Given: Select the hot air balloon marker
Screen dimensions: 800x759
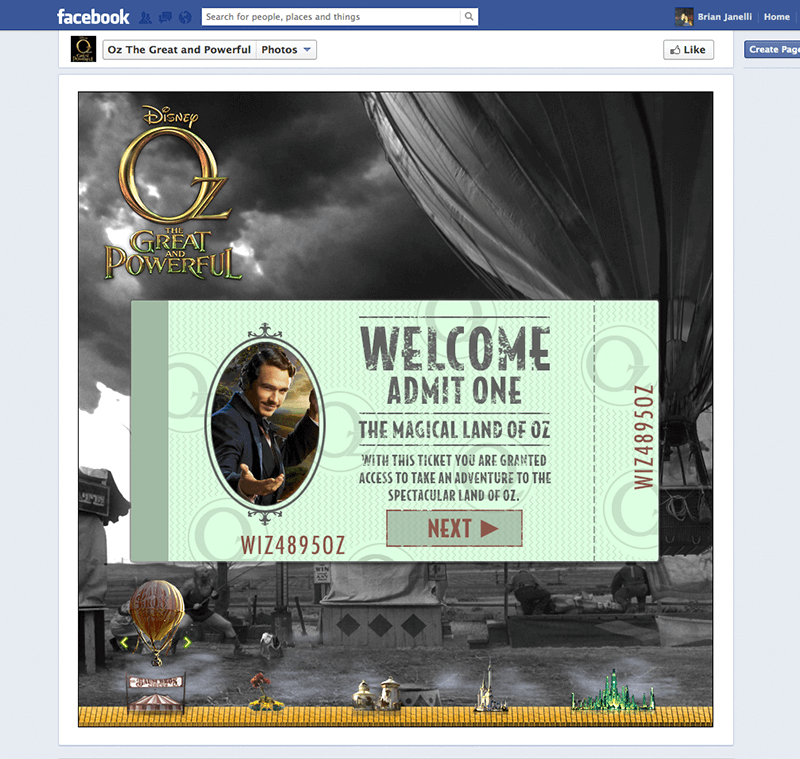Looking at the screenshot, I should tap(157, 621).
